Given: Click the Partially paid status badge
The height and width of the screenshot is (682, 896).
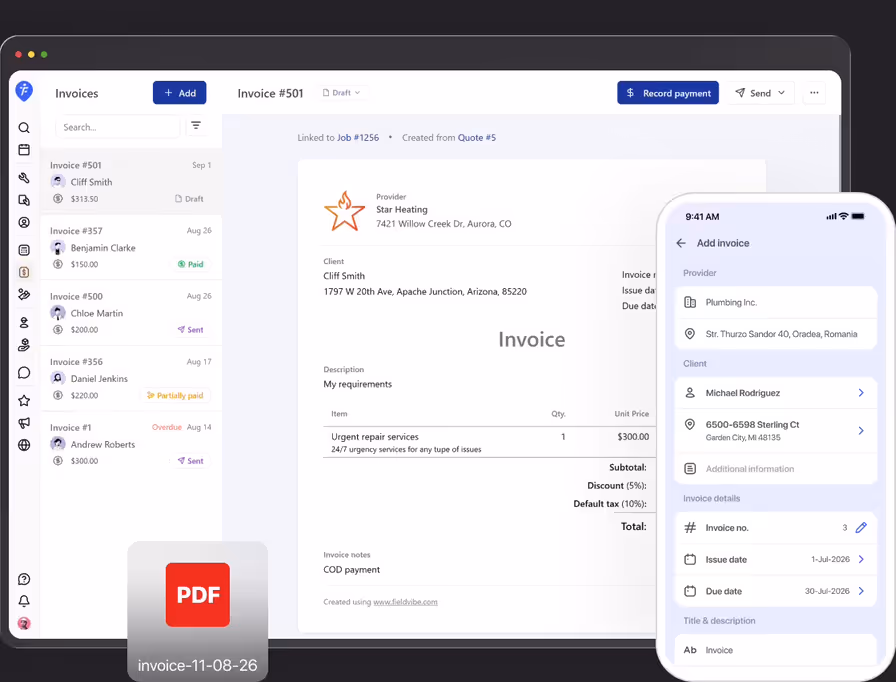Looking at the screenshot, I should tap(175, 395).
